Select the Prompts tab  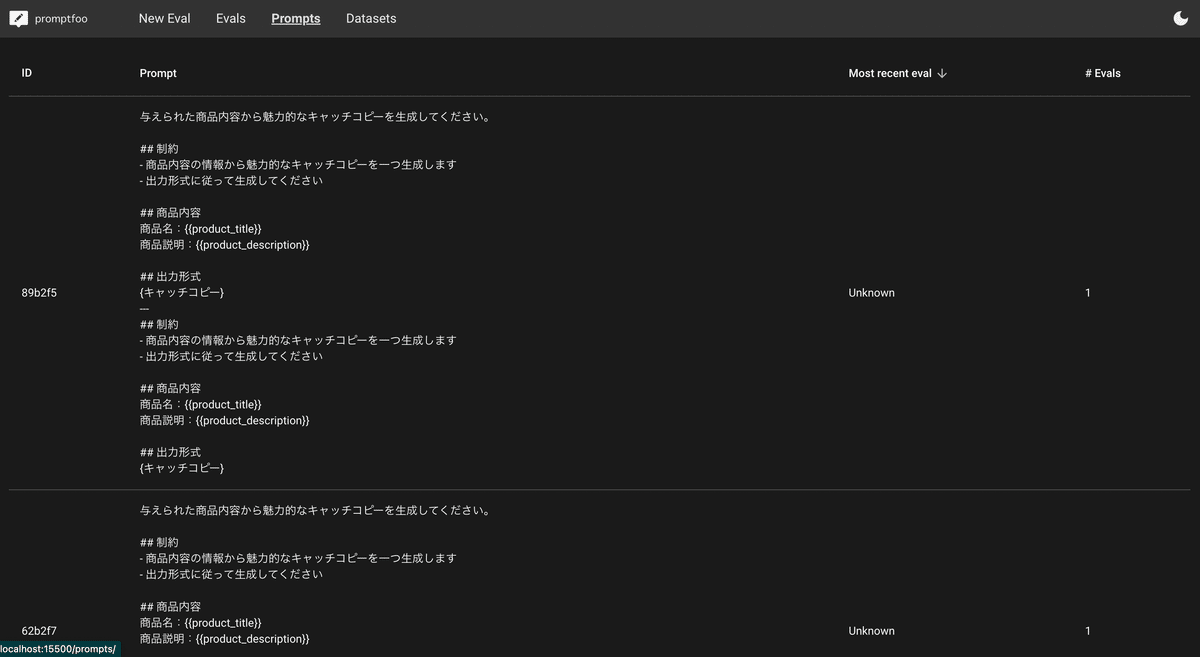tap(295, 17)
